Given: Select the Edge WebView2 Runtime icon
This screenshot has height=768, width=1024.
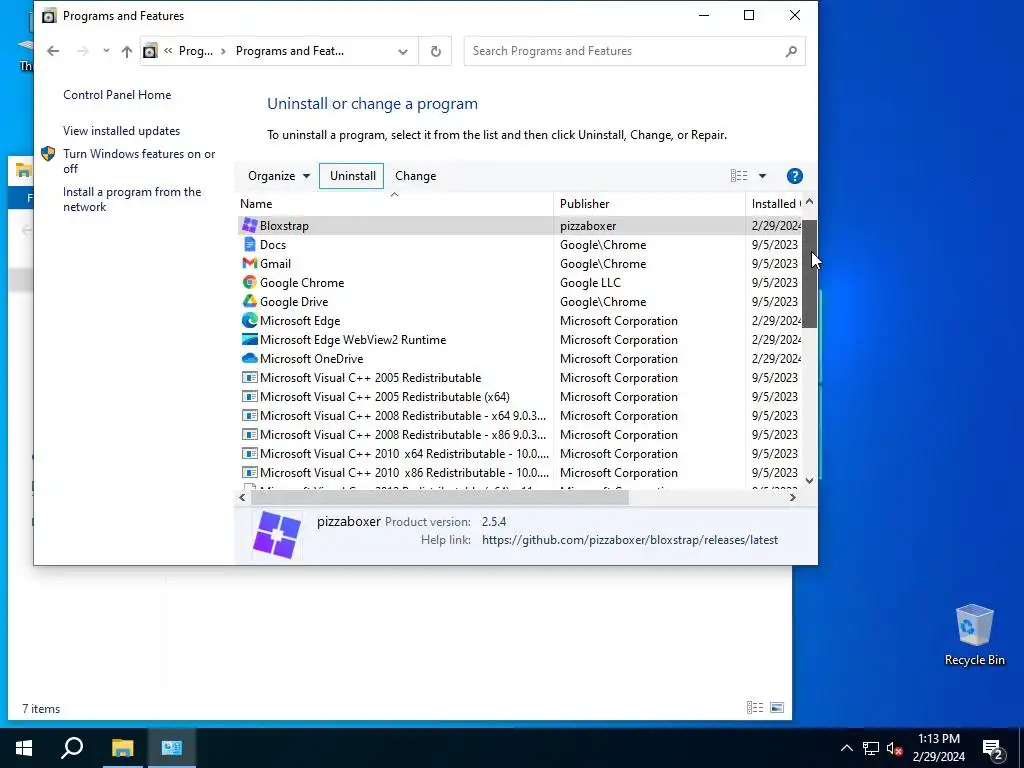Looking at the screenshot, I should tap(249, 339).
